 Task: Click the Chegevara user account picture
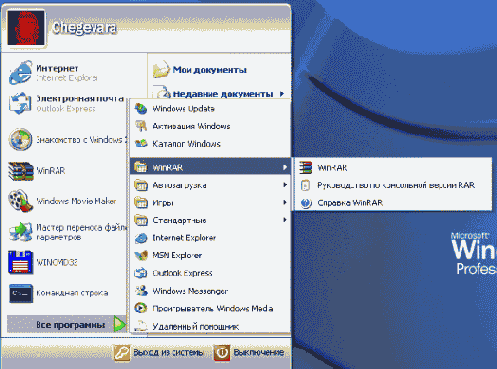click(x=26, y=28)
